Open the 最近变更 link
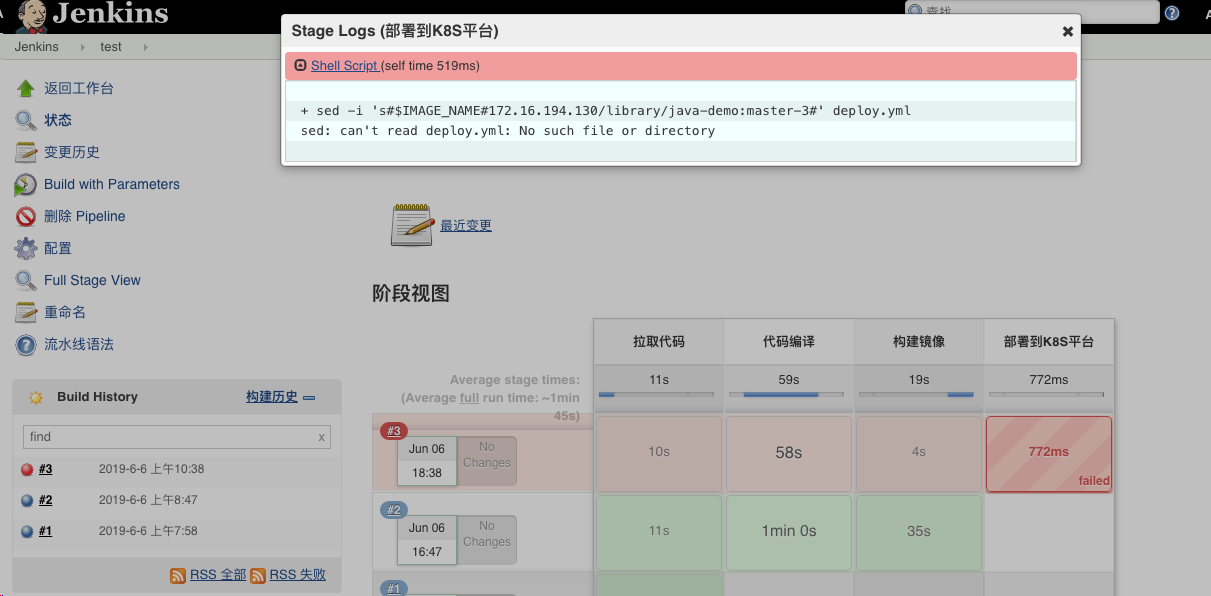The height and width of the screenshot is (596, 1211). tap(465, 225)
